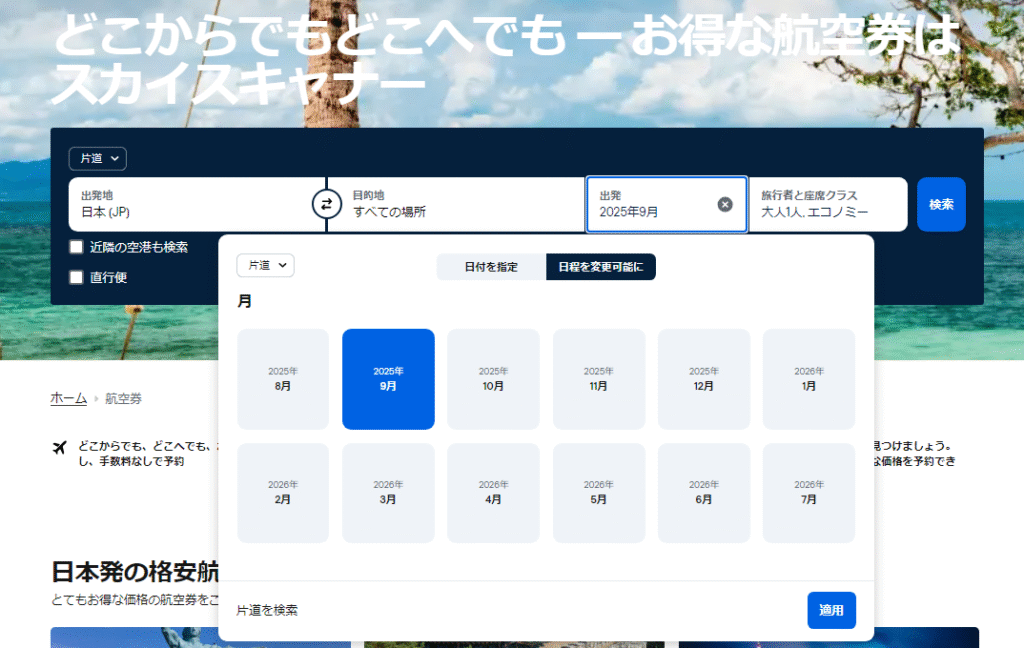Clear the departure date with the X icon
This screenshot has width=1024, height=648.
pos(725,204)
